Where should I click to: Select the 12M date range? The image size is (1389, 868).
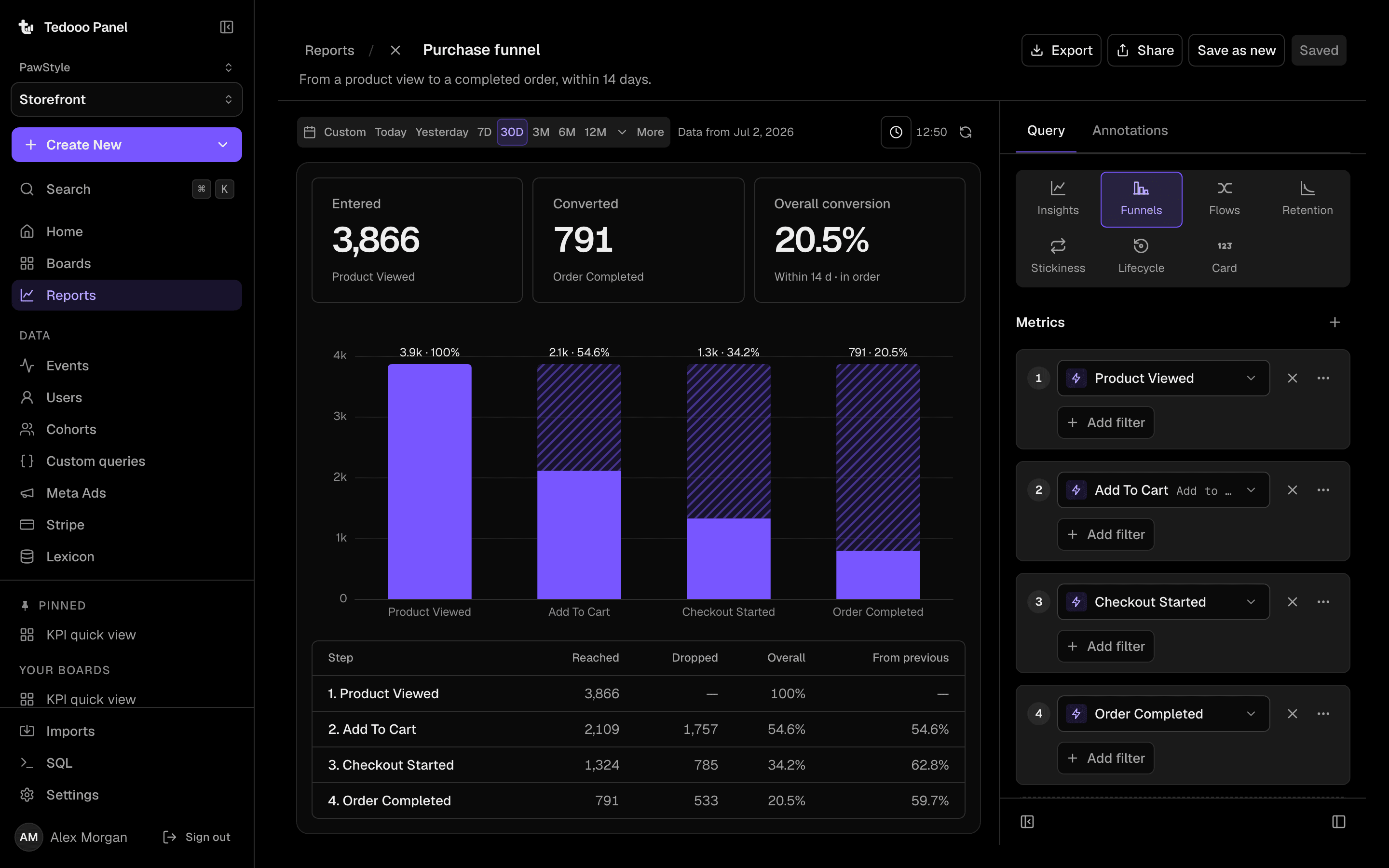coord(595,132)
